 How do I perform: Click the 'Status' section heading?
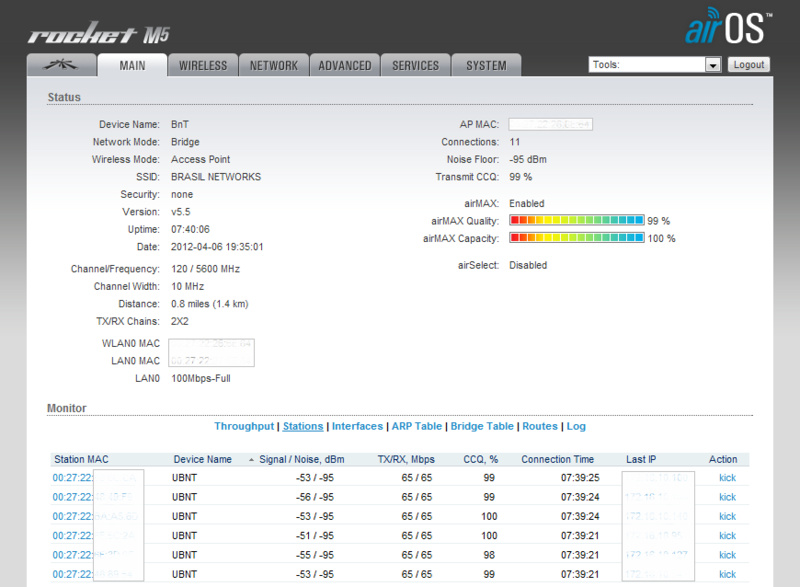[64, 97]
